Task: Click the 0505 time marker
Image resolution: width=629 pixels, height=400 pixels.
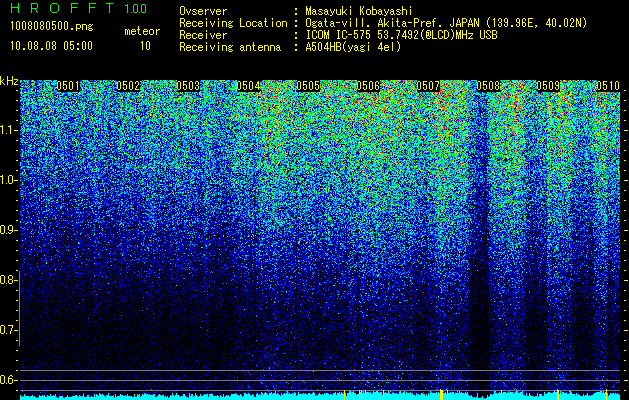Action: (308, 86)
